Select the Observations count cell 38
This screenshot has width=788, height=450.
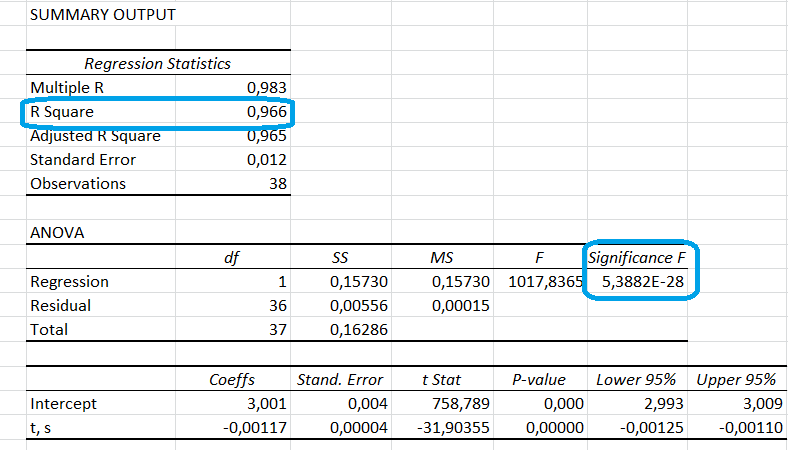click(277, 184)
